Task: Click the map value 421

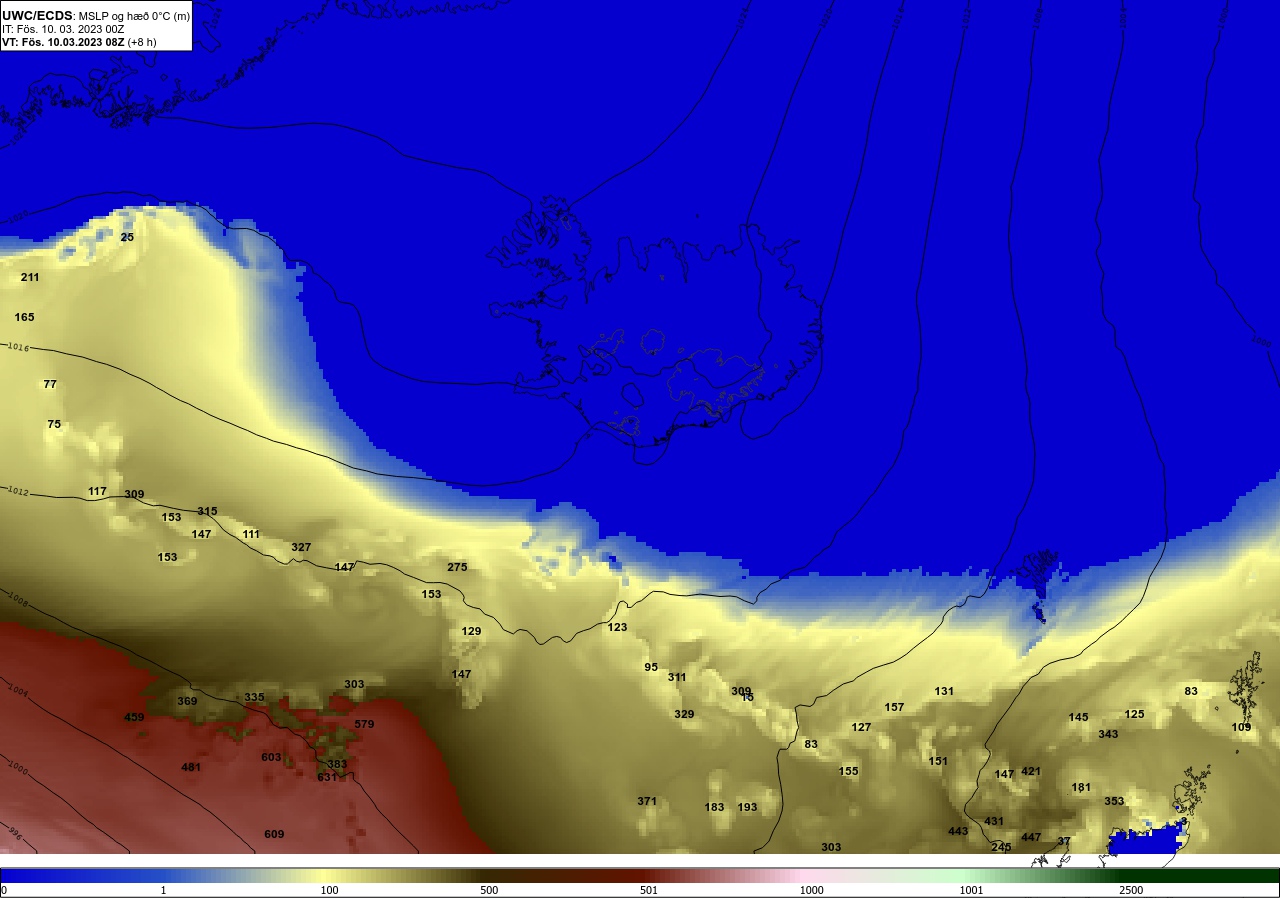Action: [1031, 771]
